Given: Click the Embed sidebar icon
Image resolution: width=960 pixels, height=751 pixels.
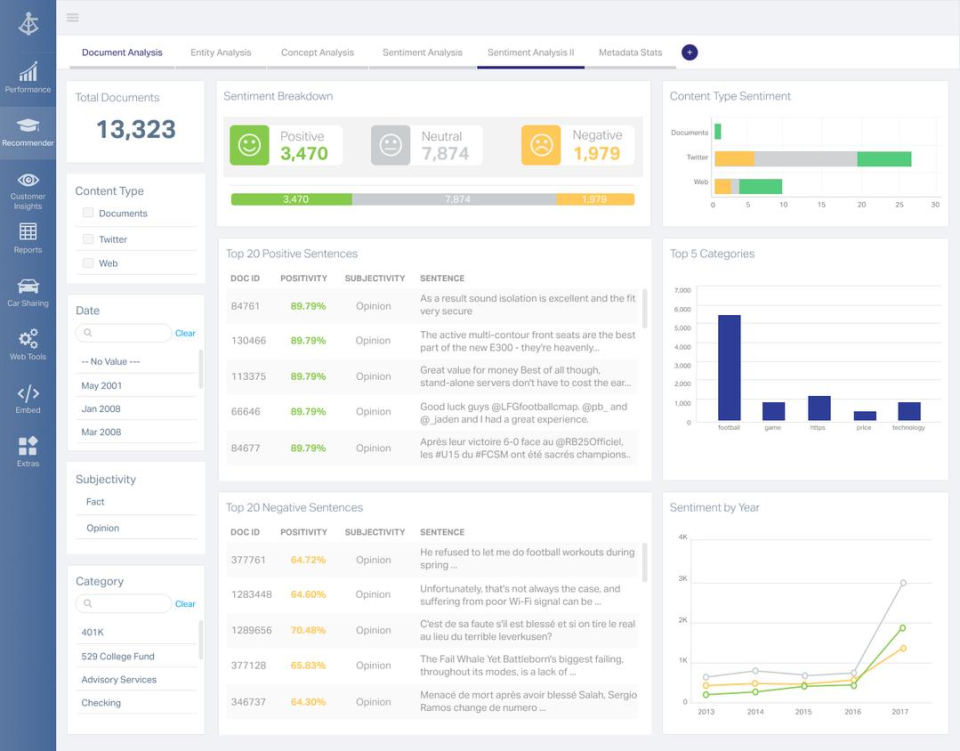Looking at the screenshot, I should pos(28,398).
